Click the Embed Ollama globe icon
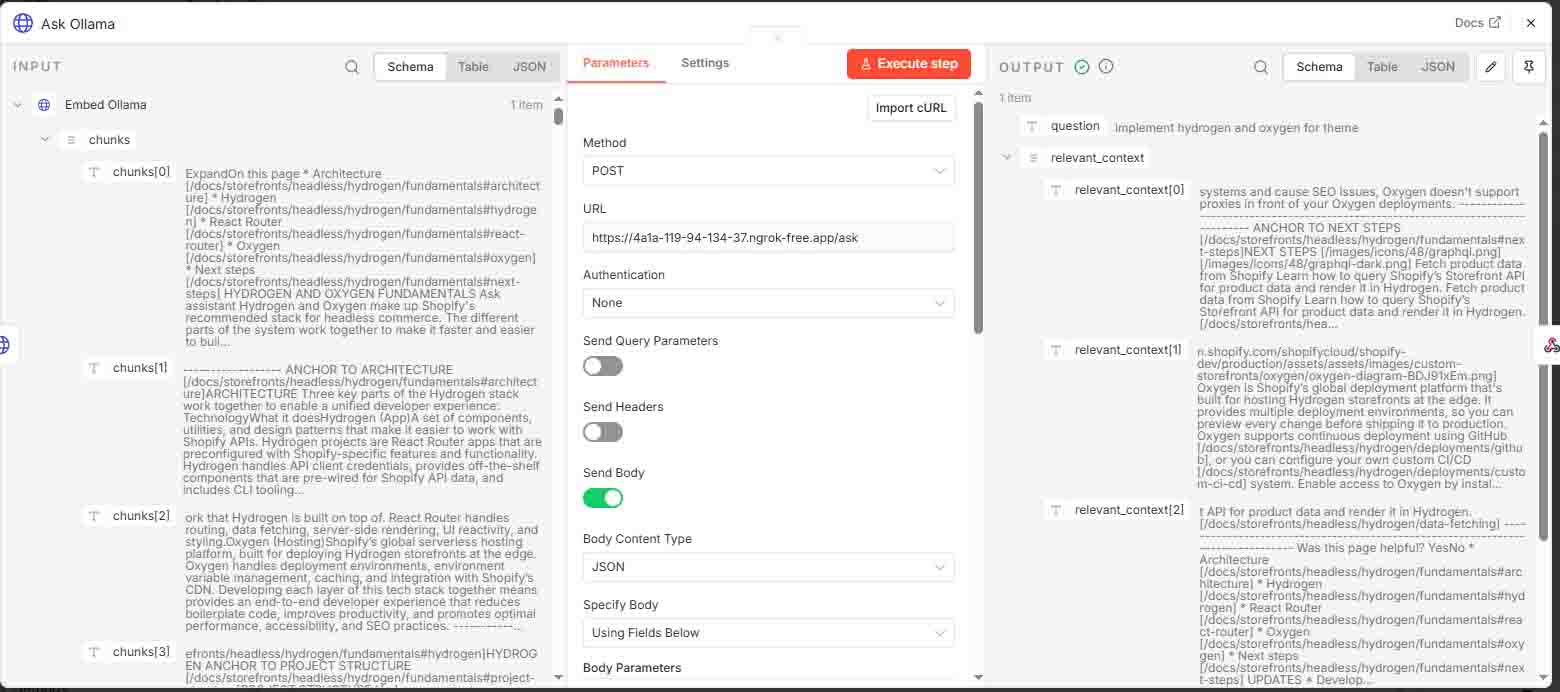The width and height of the screenshot is (1560, 692). tap(44, 105)
